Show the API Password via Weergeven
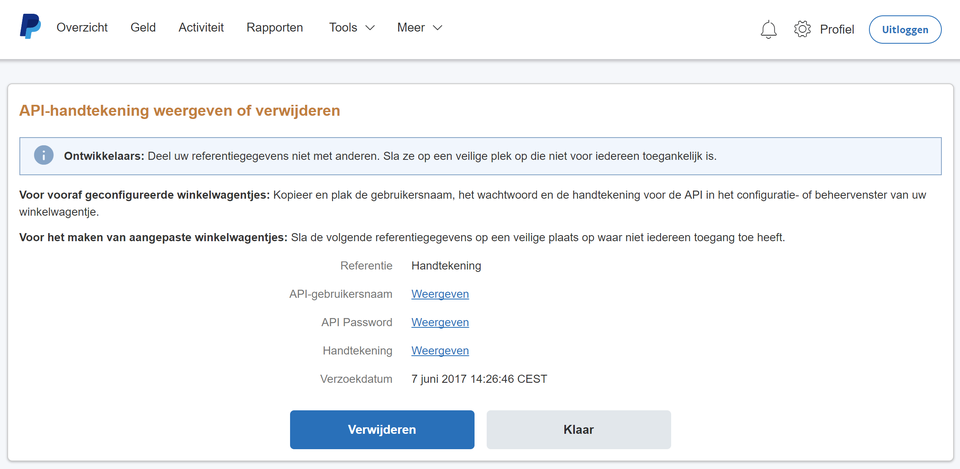Screen dimensions: 960x469 (x=440, y=322)
